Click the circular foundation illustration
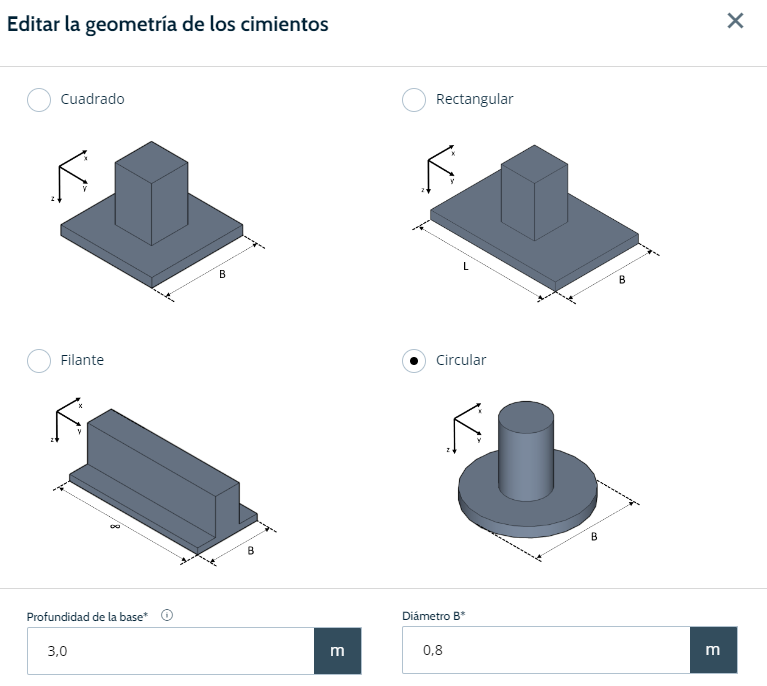 (x=526, y=472)
